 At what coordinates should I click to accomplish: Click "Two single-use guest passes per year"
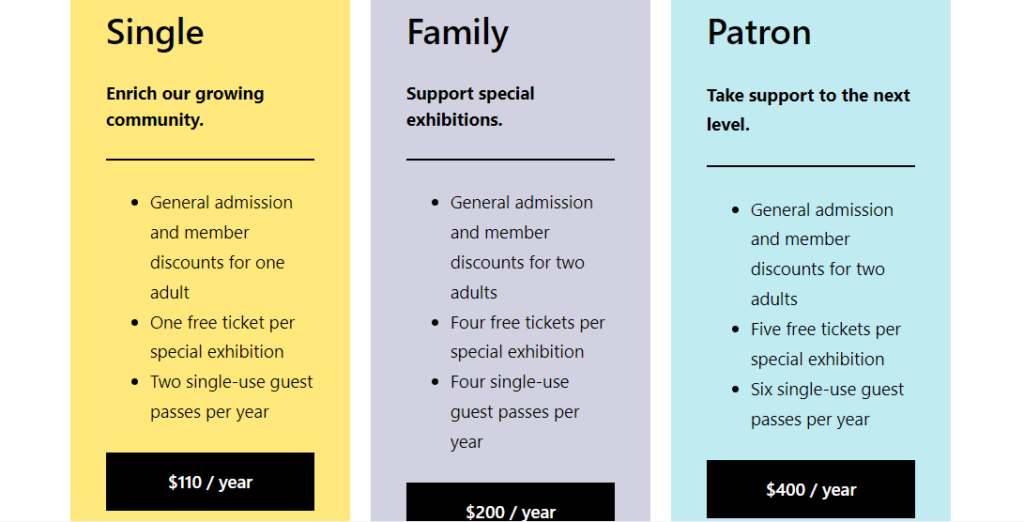point(231,397)
